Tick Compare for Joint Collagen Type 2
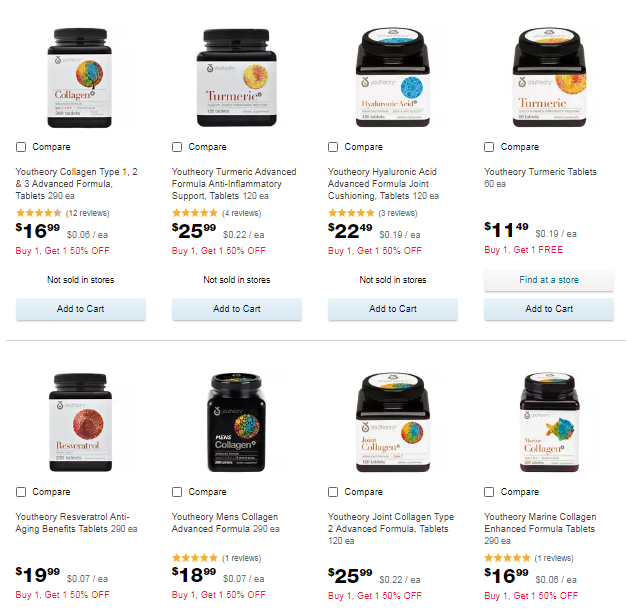 tap(333, 492)
